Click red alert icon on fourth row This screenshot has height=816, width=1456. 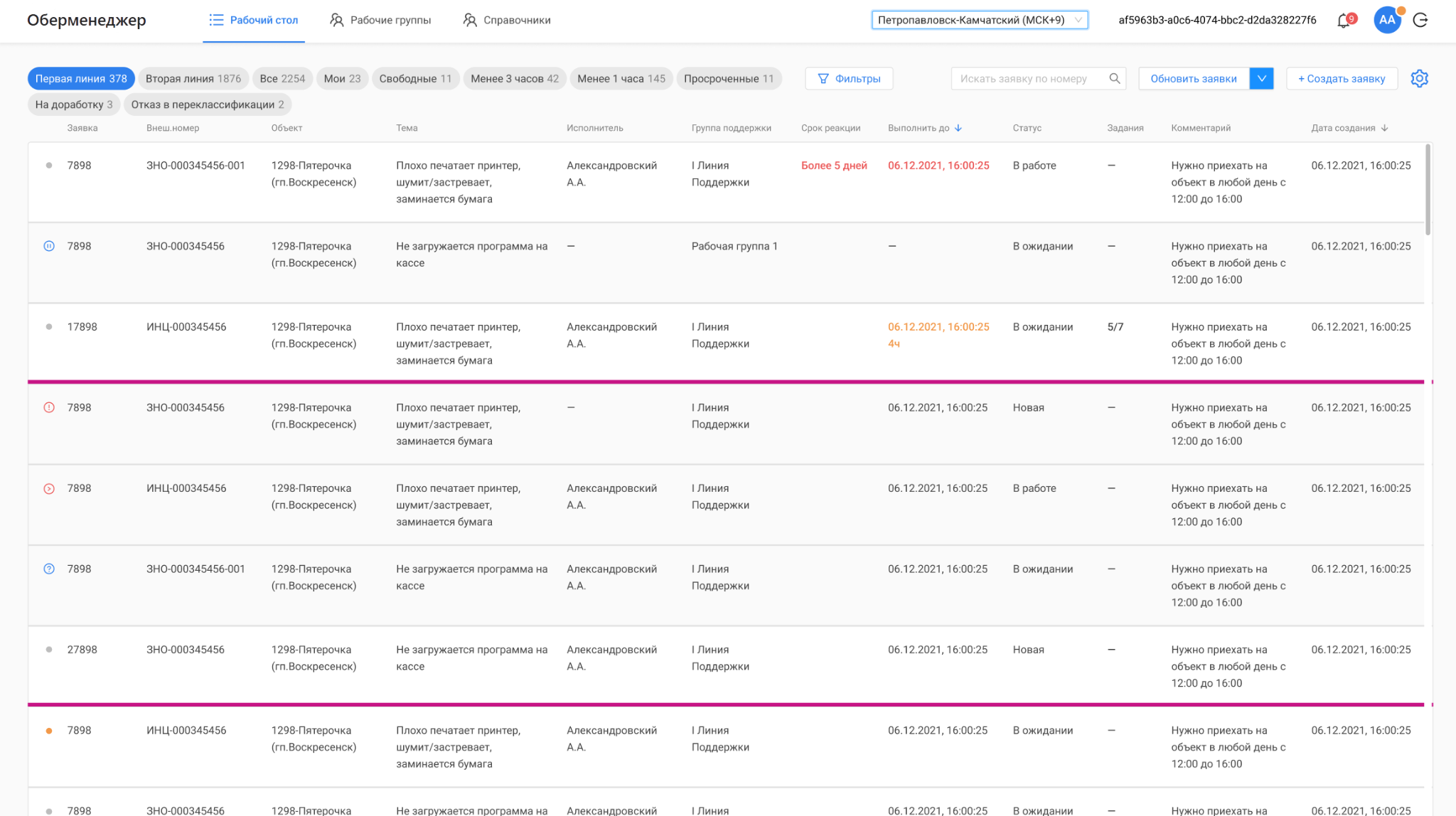point(49,408)
